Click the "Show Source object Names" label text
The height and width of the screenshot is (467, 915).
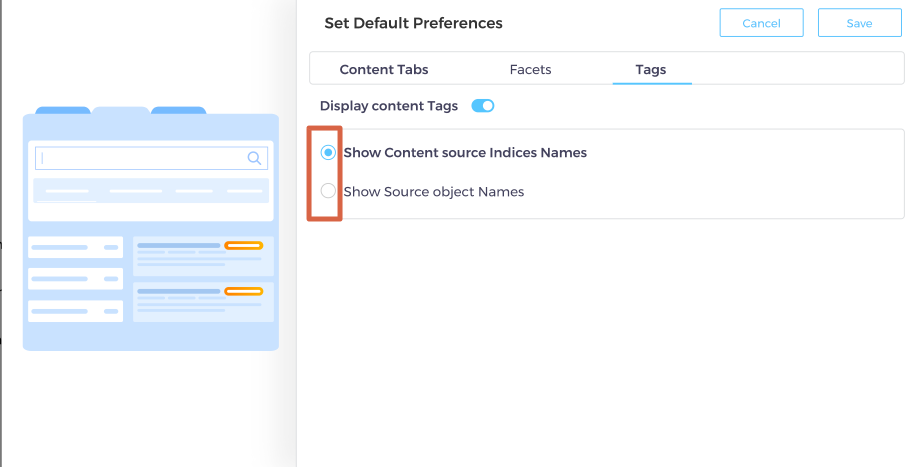[x=433, y=191]
